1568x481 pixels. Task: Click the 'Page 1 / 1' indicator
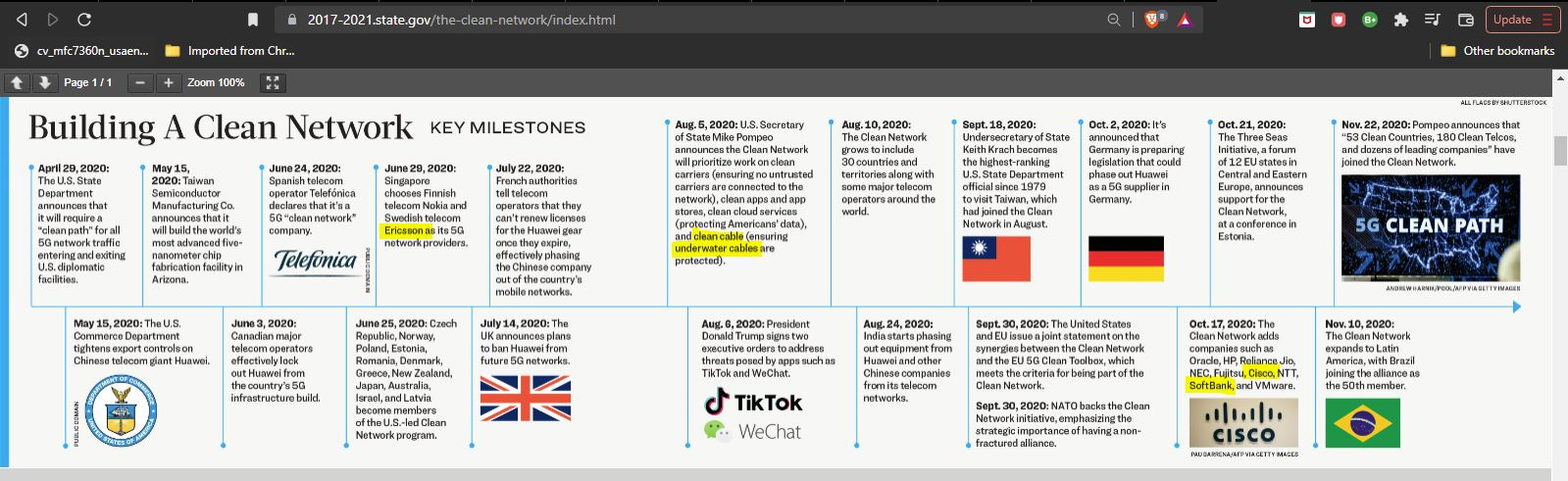tap(88, 83)
